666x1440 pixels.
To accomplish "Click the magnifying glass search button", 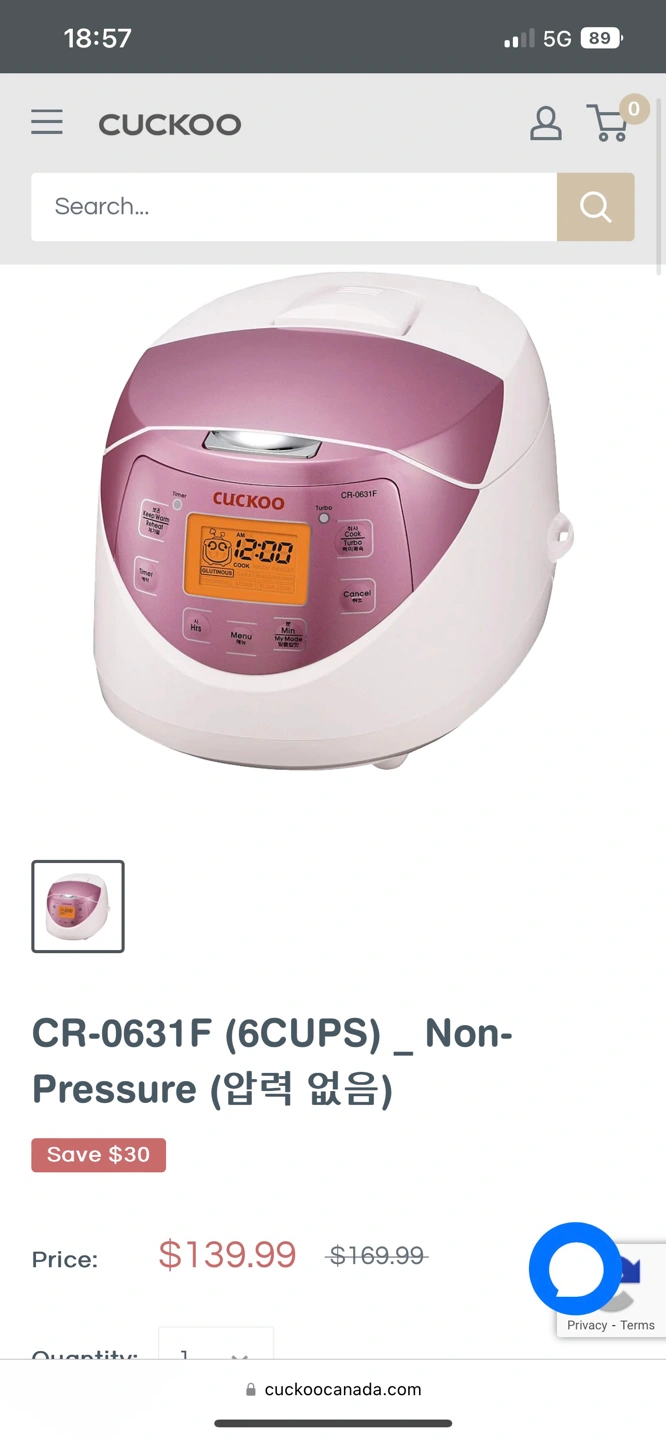I will [595, 207].
